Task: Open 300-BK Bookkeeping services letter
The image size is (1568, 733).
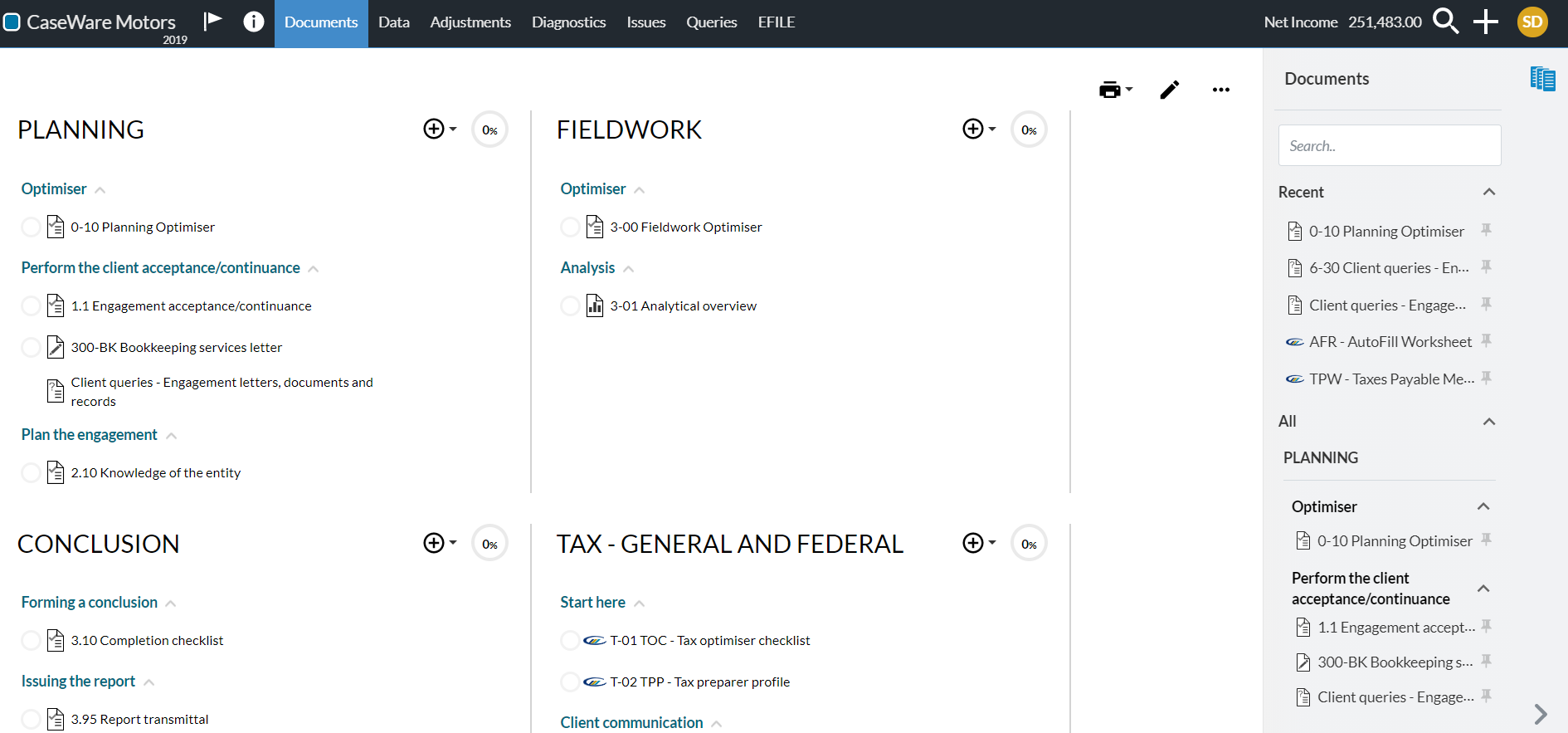Action: (176, 348)
